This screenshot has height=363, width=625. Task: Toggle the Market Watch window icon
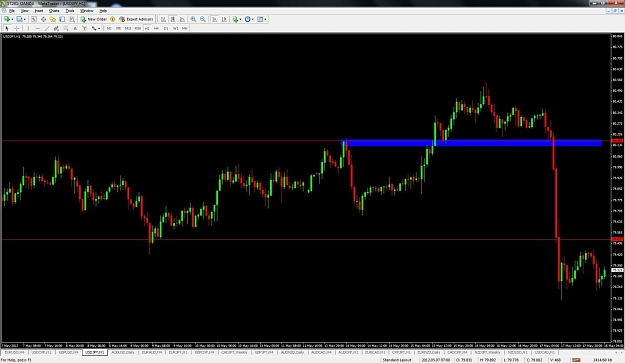point(34,19)
